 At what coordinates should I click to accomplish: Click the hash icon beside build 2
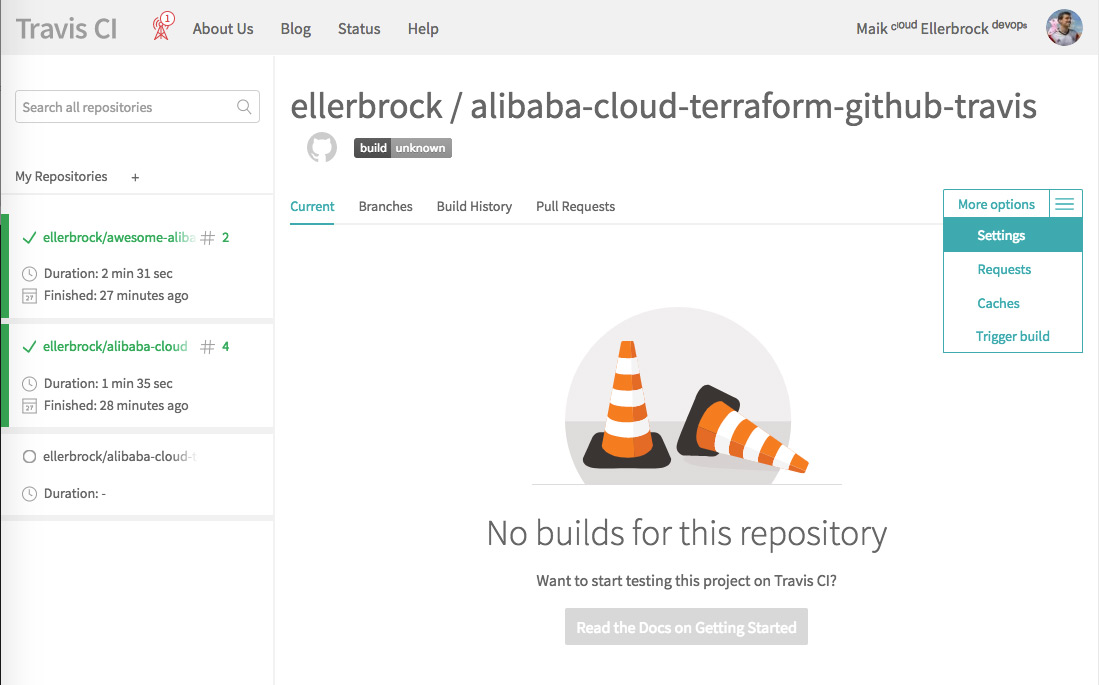point(207,238)
